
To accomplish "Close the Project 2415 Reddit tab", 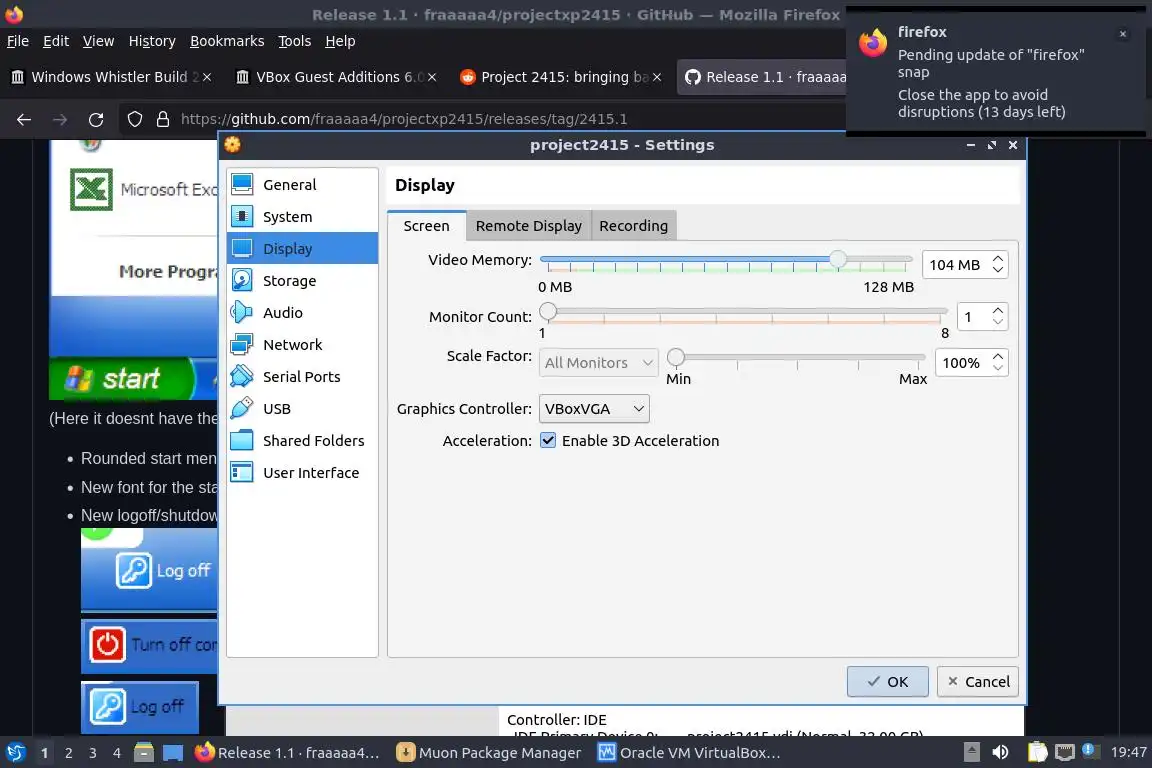I will pos(657,77).
